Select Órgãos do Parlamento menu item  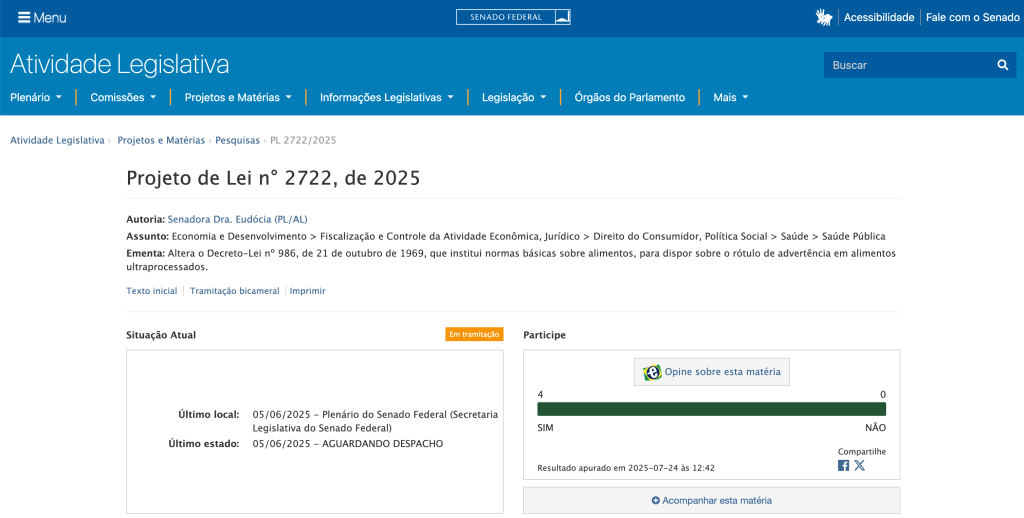629,97
